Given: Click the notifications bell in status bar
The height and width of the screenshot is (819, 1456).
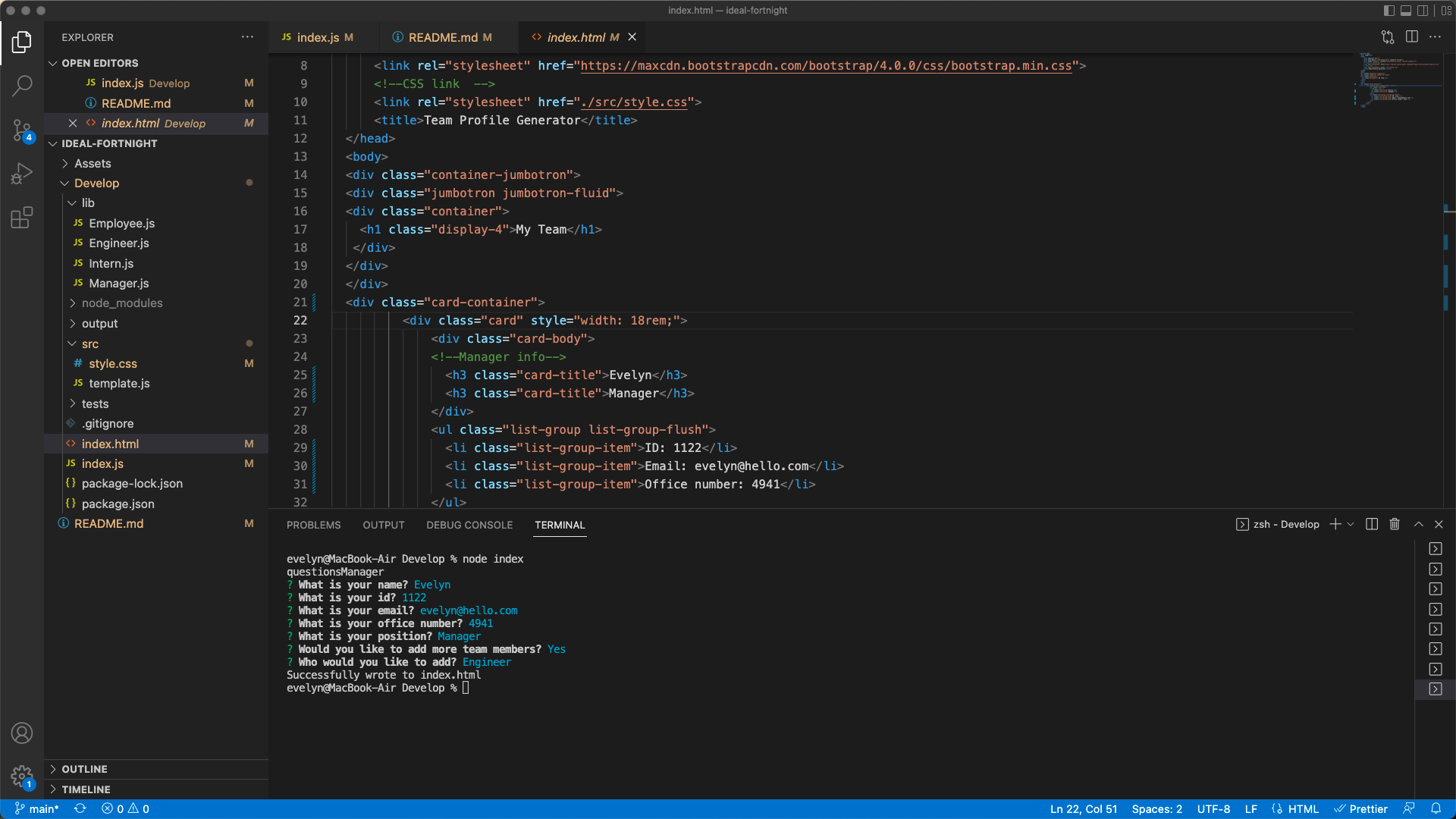Looking at the screenshot, I should 1436,808.
